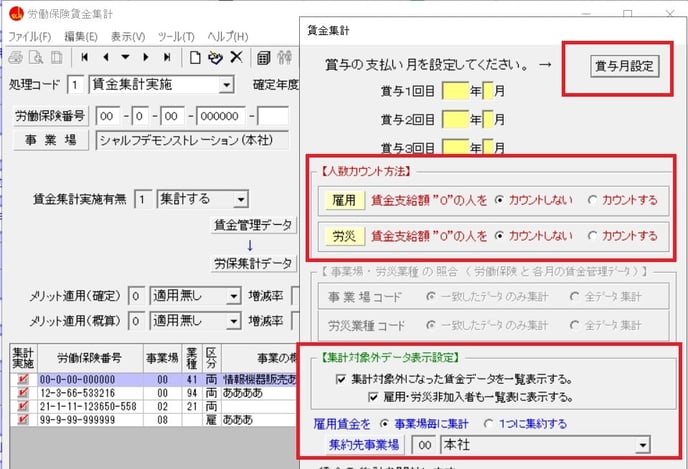Open ファイル(F) menu
This screenshot has width=688, height=469.
(29, 36)
